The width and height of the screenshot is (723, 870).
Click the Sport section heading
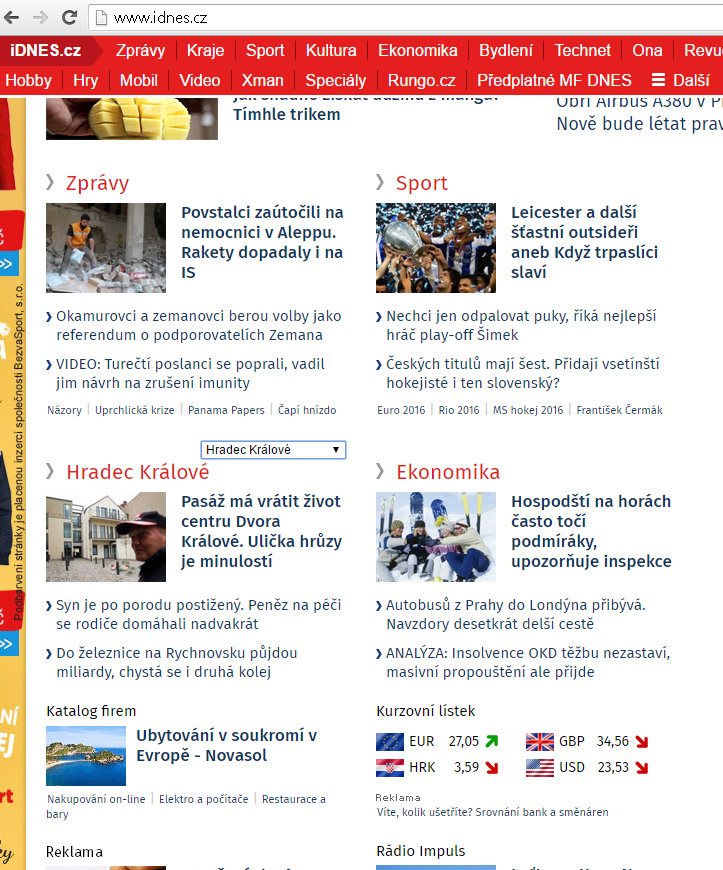click(422, 183)
